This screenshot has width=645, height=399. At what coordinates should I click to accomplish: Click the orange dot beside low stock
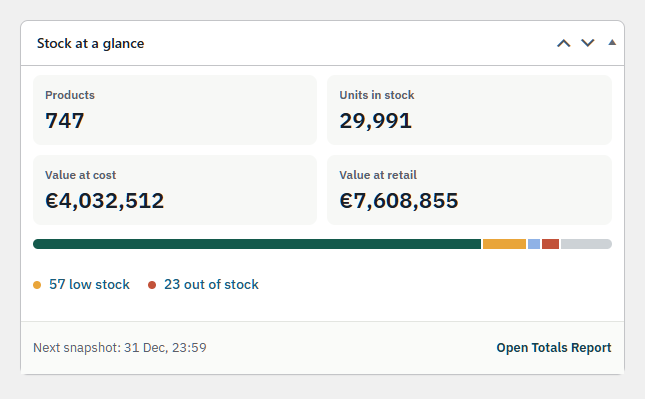pos(37,285)
